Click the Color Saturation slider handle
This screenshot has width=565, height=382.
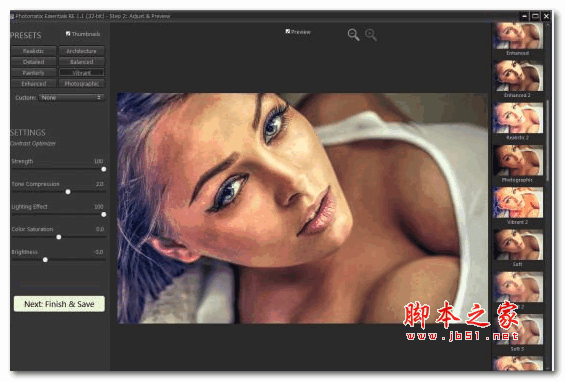(x=59, y=237)
